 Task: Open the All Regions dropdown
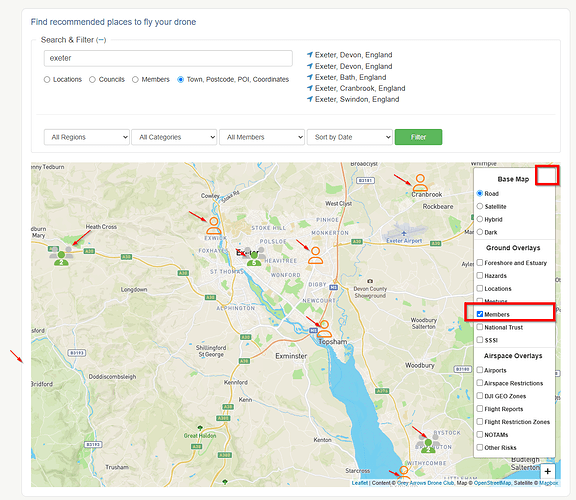(87, 137)
